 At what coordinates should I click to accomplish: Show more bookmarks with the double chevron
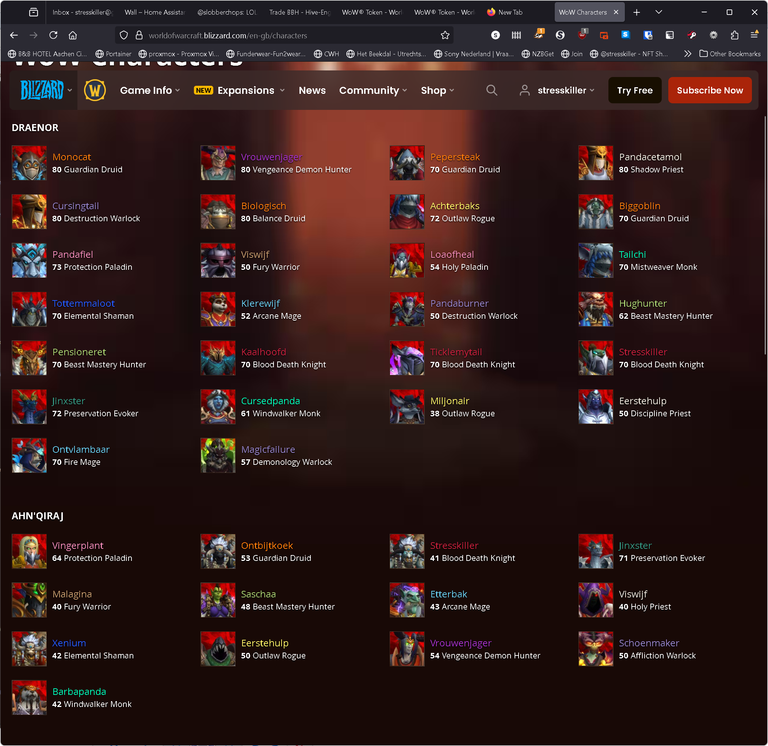(688, 54)
